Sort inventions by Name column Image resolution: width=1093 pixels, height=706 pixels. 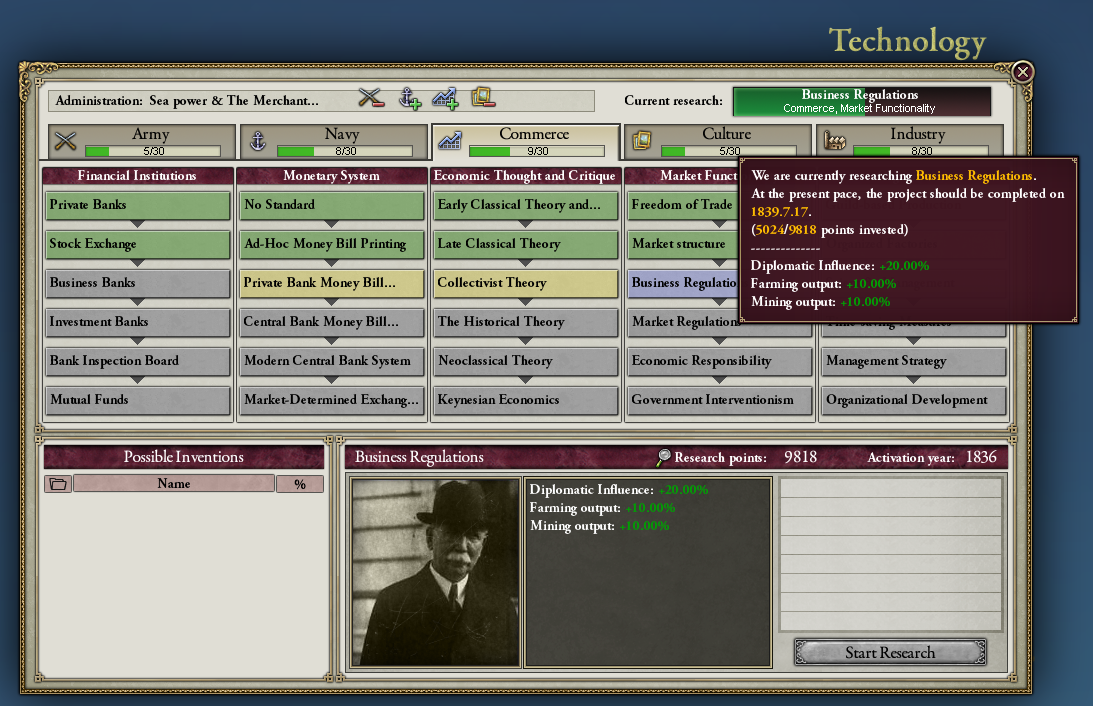(x=174, y=484)
